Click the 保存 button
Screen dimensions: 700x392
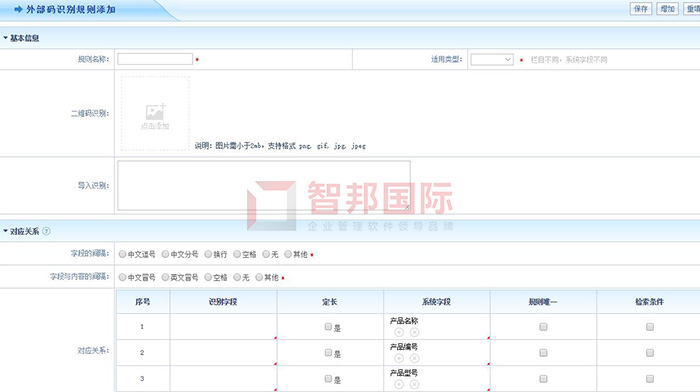click(x=641, y=8)
